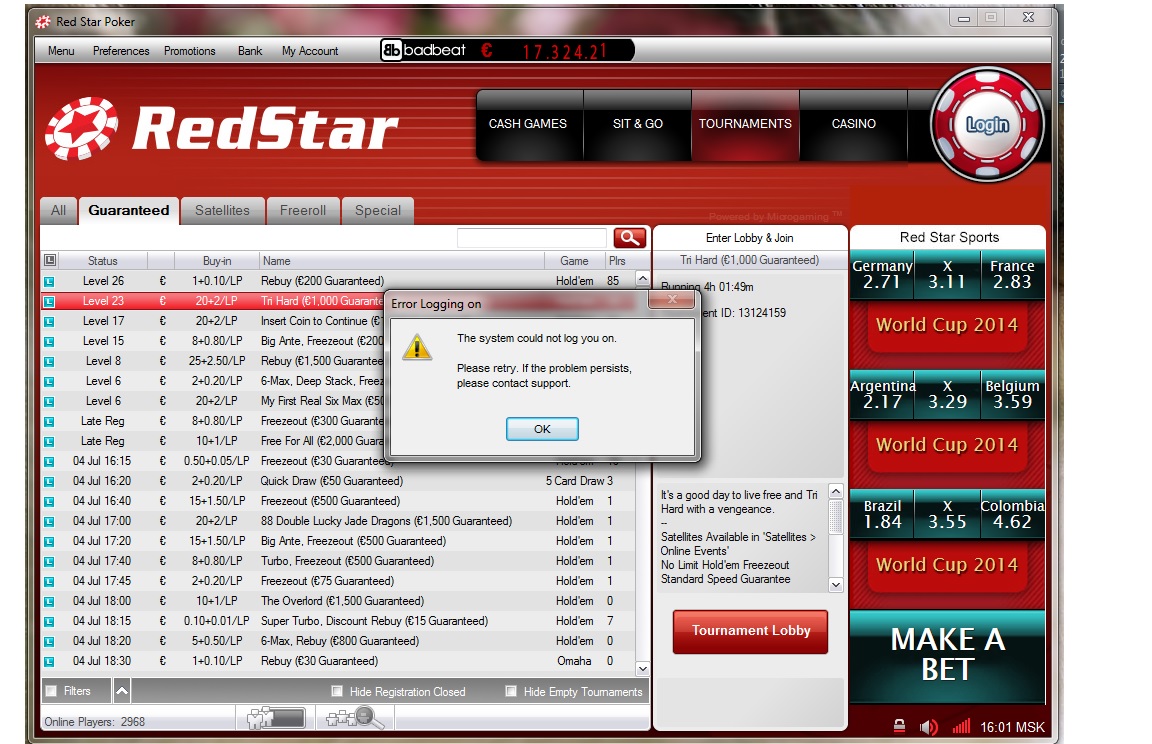The height and width of the screenshot is (744, 1152).
Task: Switch to the Special tab
Action: tap(378, 211)
